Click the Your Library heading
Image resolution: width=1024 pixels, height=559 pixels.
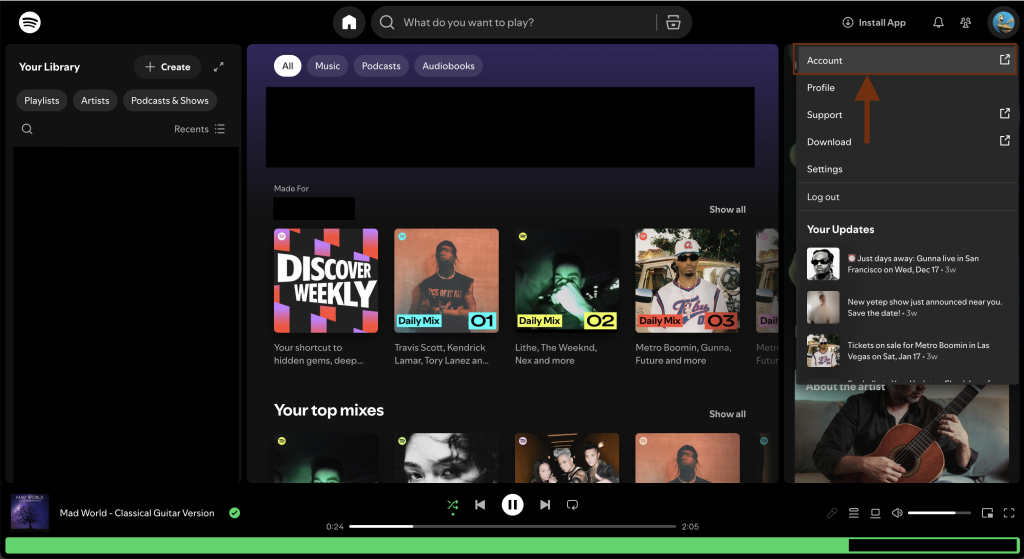pos(49,67)
